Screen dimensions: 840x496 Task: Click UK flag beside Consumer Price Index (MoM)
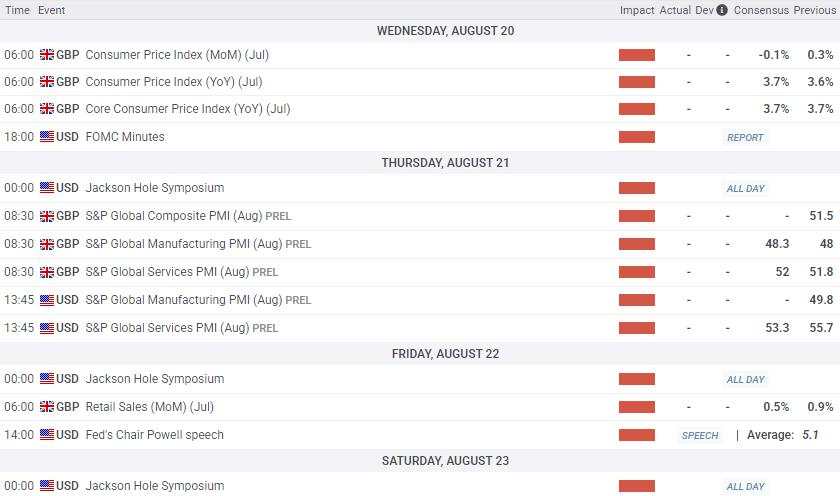coord(47,55)
